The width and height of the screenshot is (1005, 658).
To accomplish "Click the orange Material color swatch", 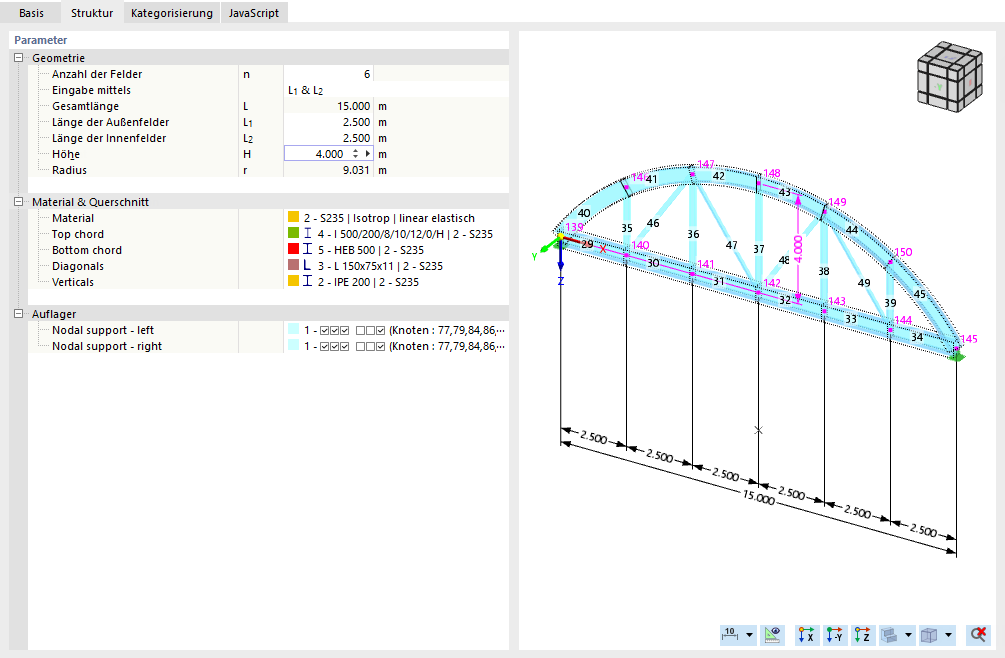I will point(294,217).
